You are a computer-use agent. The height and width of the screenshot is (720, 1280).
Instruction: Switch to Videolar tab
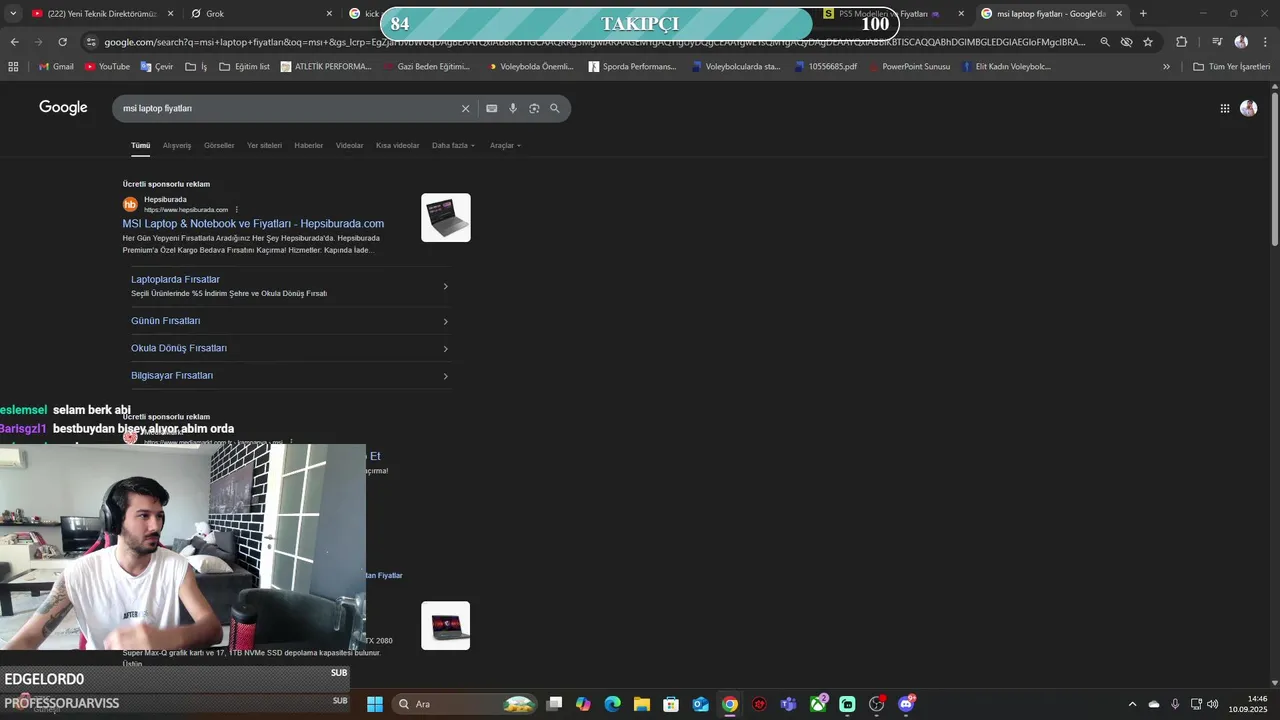(349, 145)
